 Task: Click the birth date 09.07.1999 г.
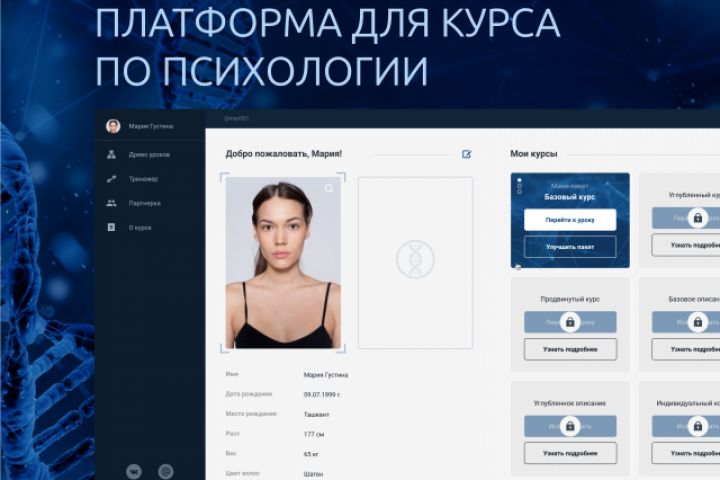coord(322,395)
